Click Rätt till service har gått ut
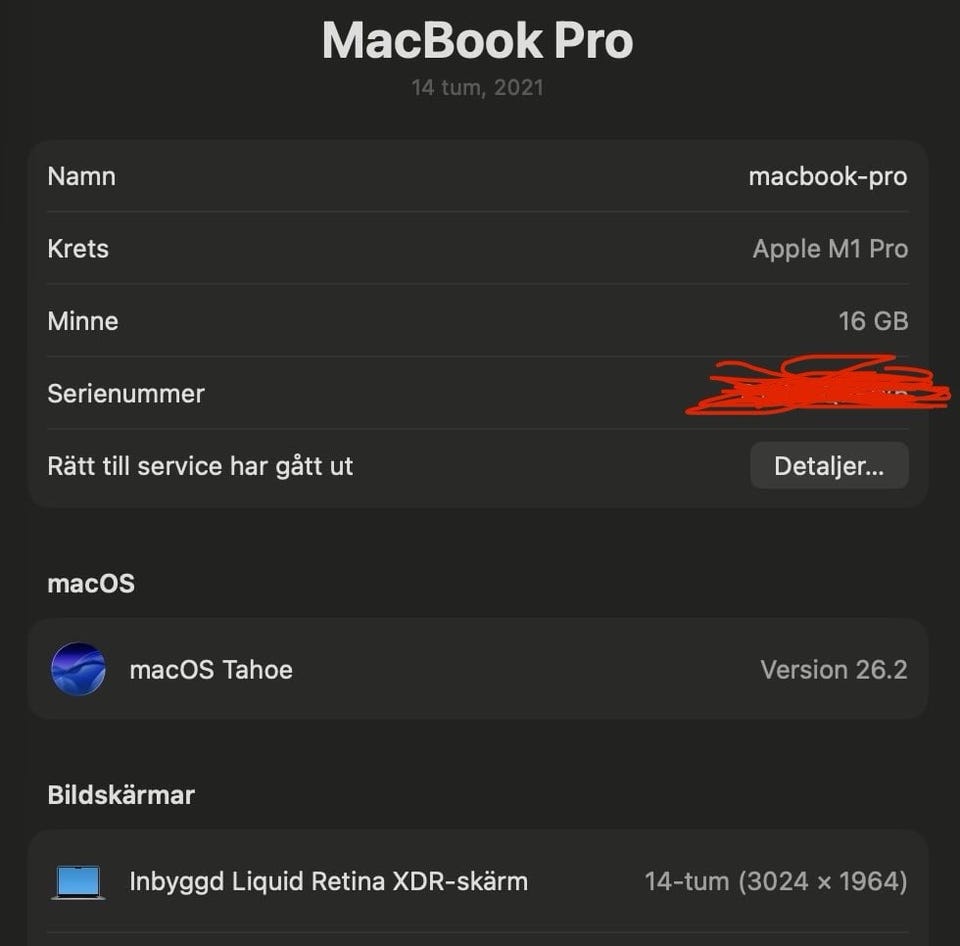Image resolution: width=960 pixels, height=946 pixels. point(200,467)
